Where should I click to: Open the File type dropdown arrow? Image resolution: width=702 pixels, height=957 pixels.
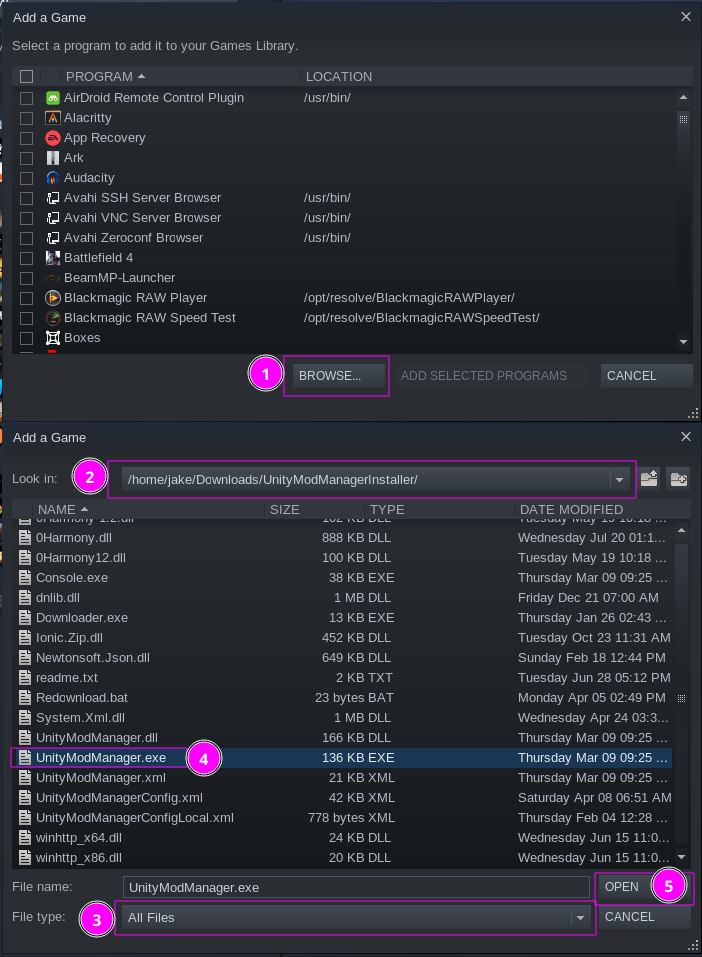580,917
